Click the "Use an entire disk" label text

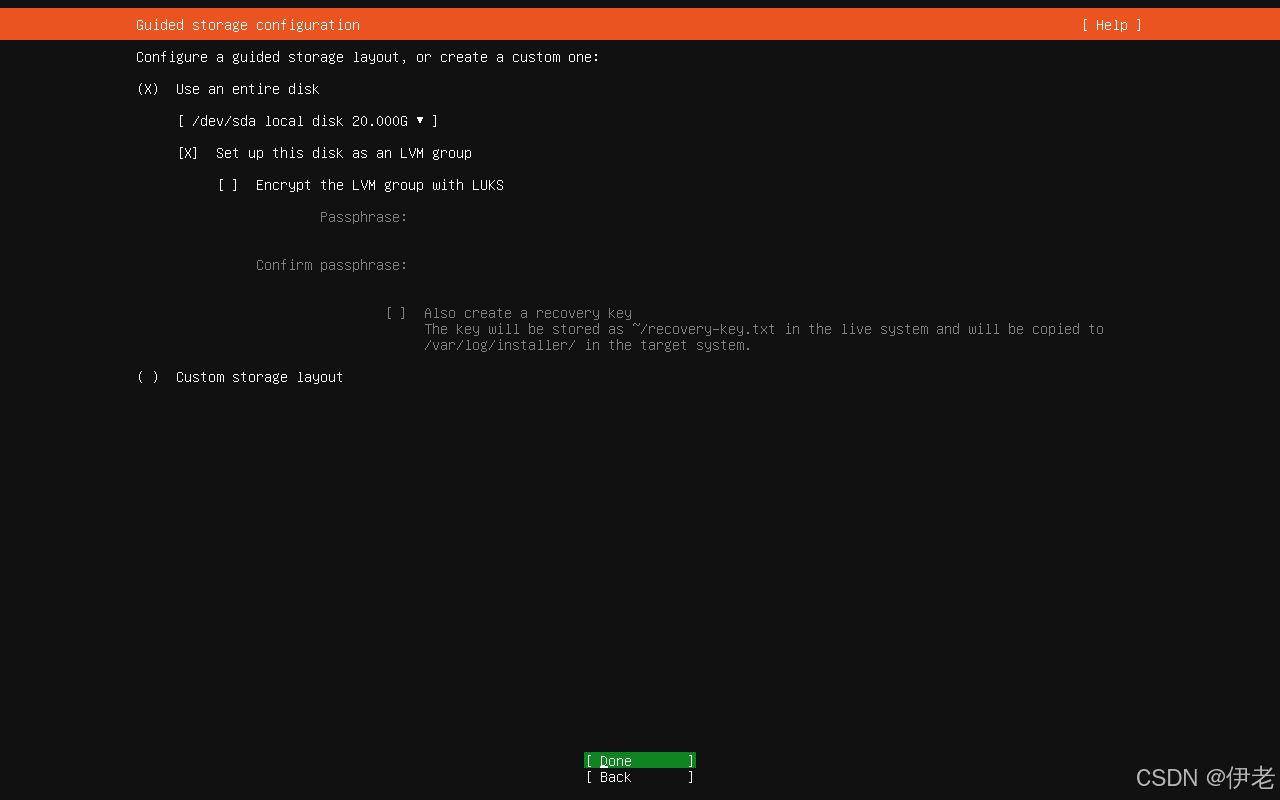(247, 89)
